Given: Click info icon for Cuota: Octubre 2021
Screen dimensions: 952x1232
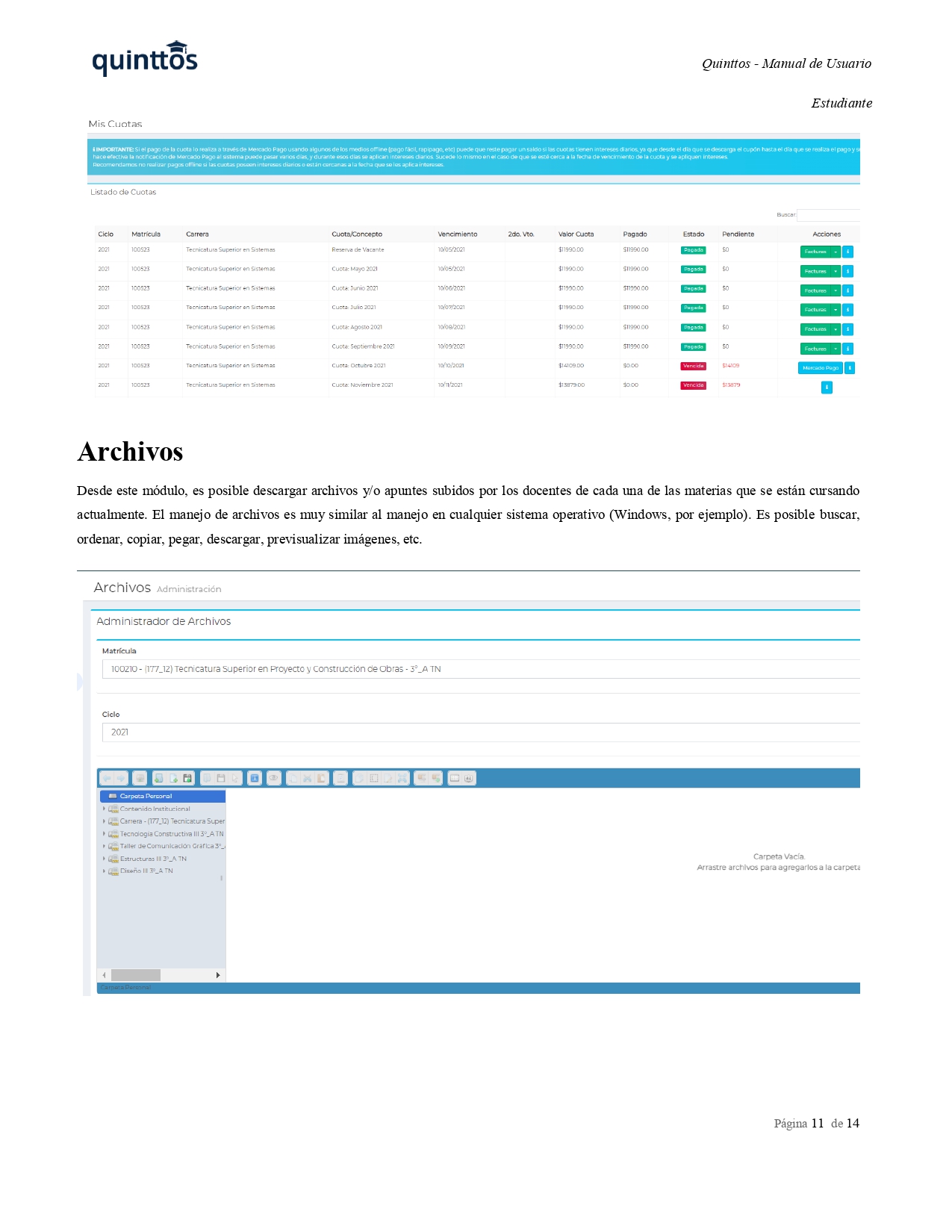Looking at the screenshot, I should (x=850, y=367).
